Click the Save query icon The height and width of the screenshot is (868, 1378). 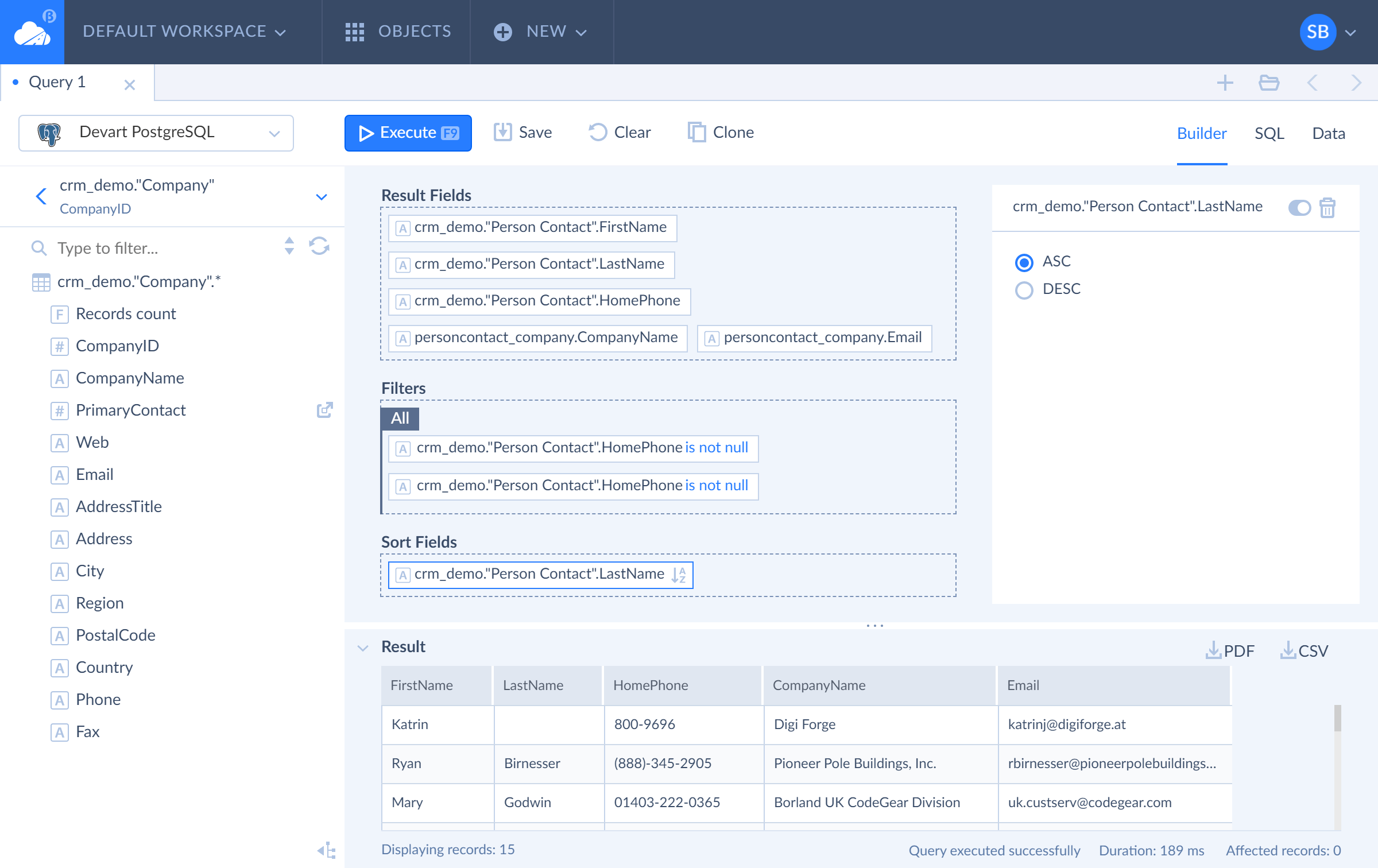tap(503, 132)
